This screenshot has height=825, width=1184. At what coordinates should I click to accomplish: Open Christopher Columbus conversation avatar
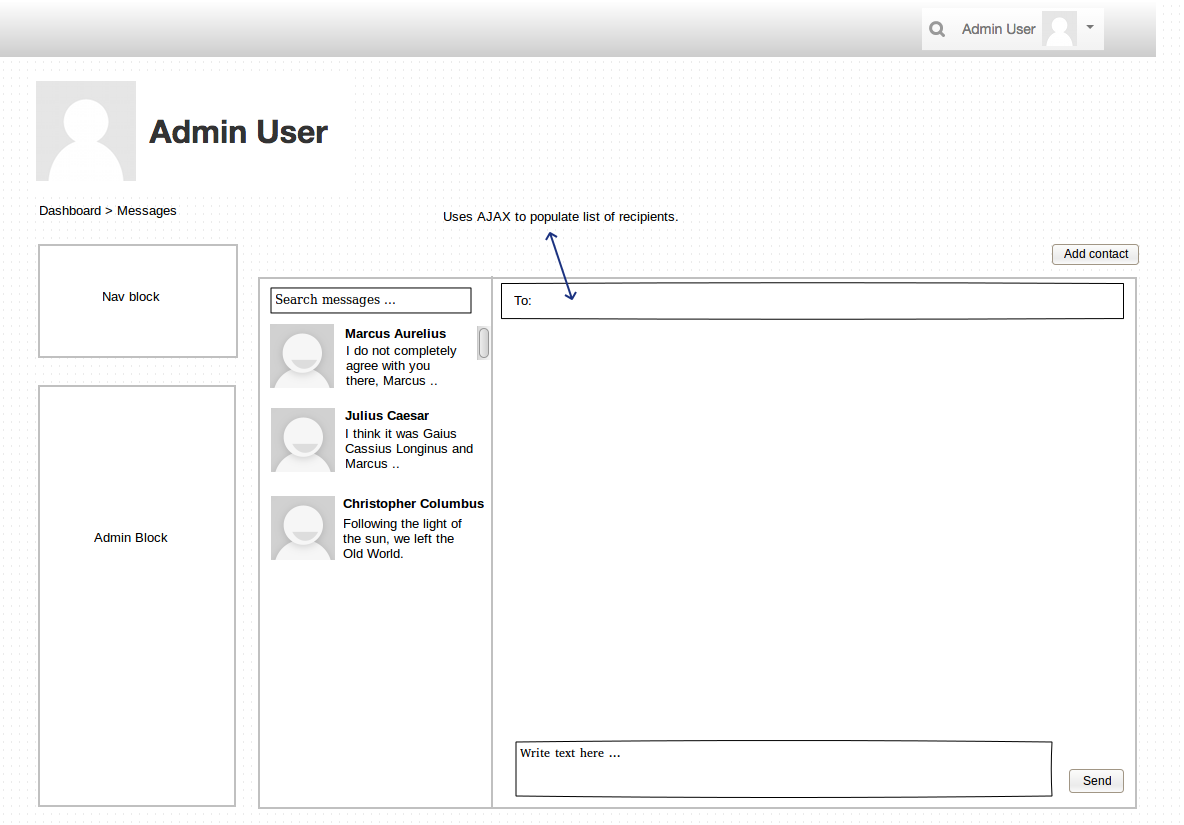point(303,528)
